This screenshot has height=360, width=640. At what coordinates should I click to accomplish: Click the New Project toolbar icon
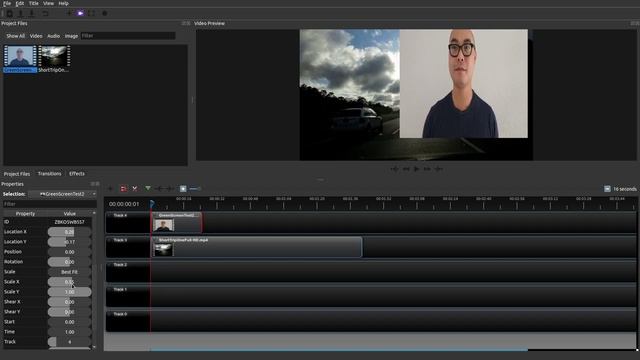(x=9, y=13)
